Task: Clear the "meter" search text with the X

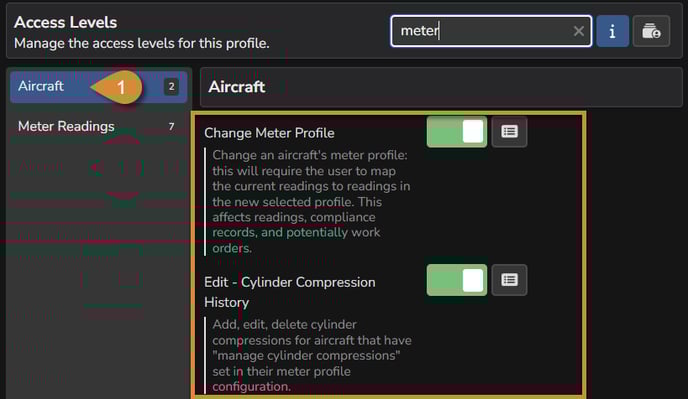Action: pyautogui.click(x=578, y=31)
